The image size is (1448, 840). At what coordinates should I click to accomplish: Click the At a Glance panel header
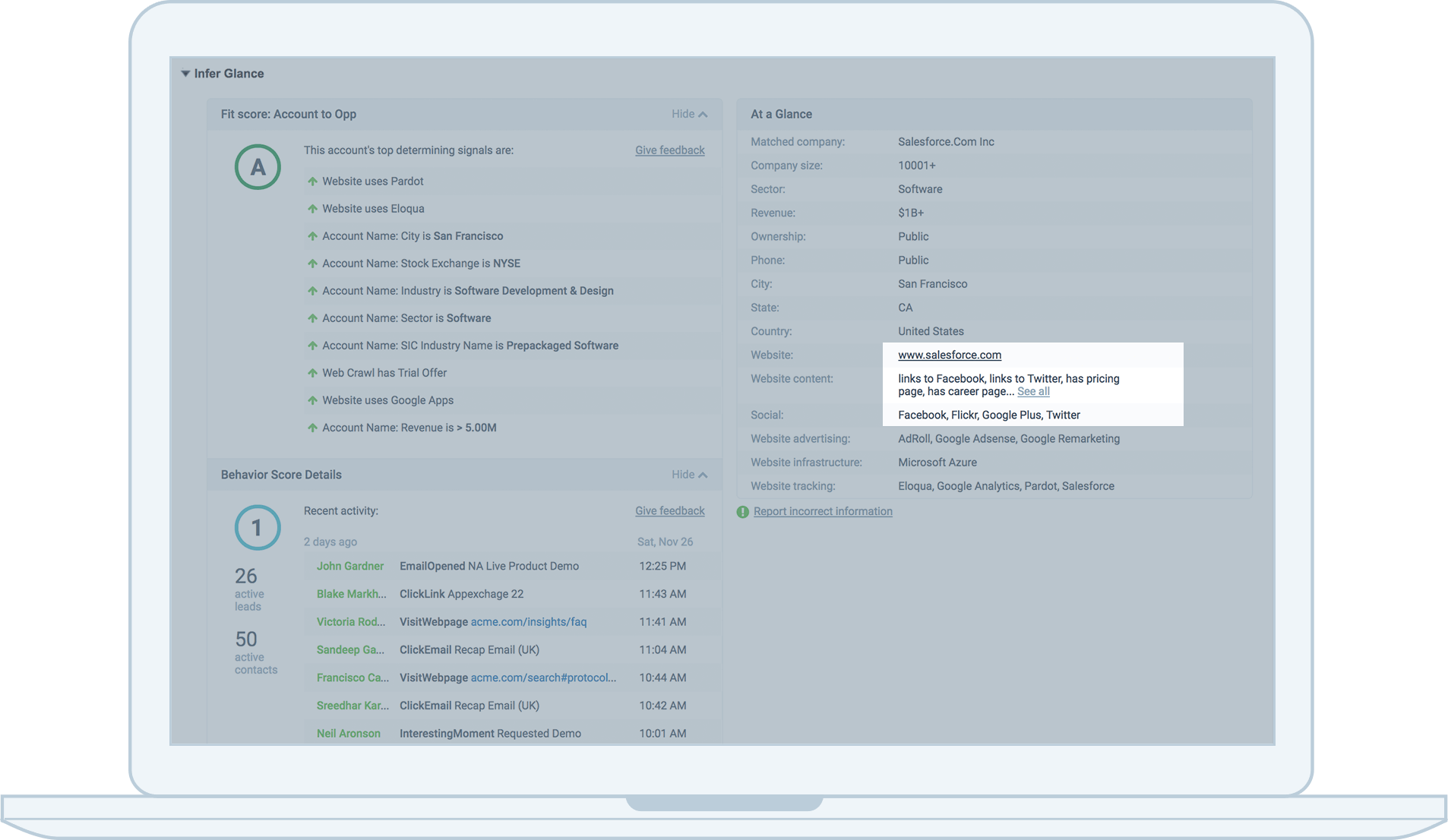(994, 114)
